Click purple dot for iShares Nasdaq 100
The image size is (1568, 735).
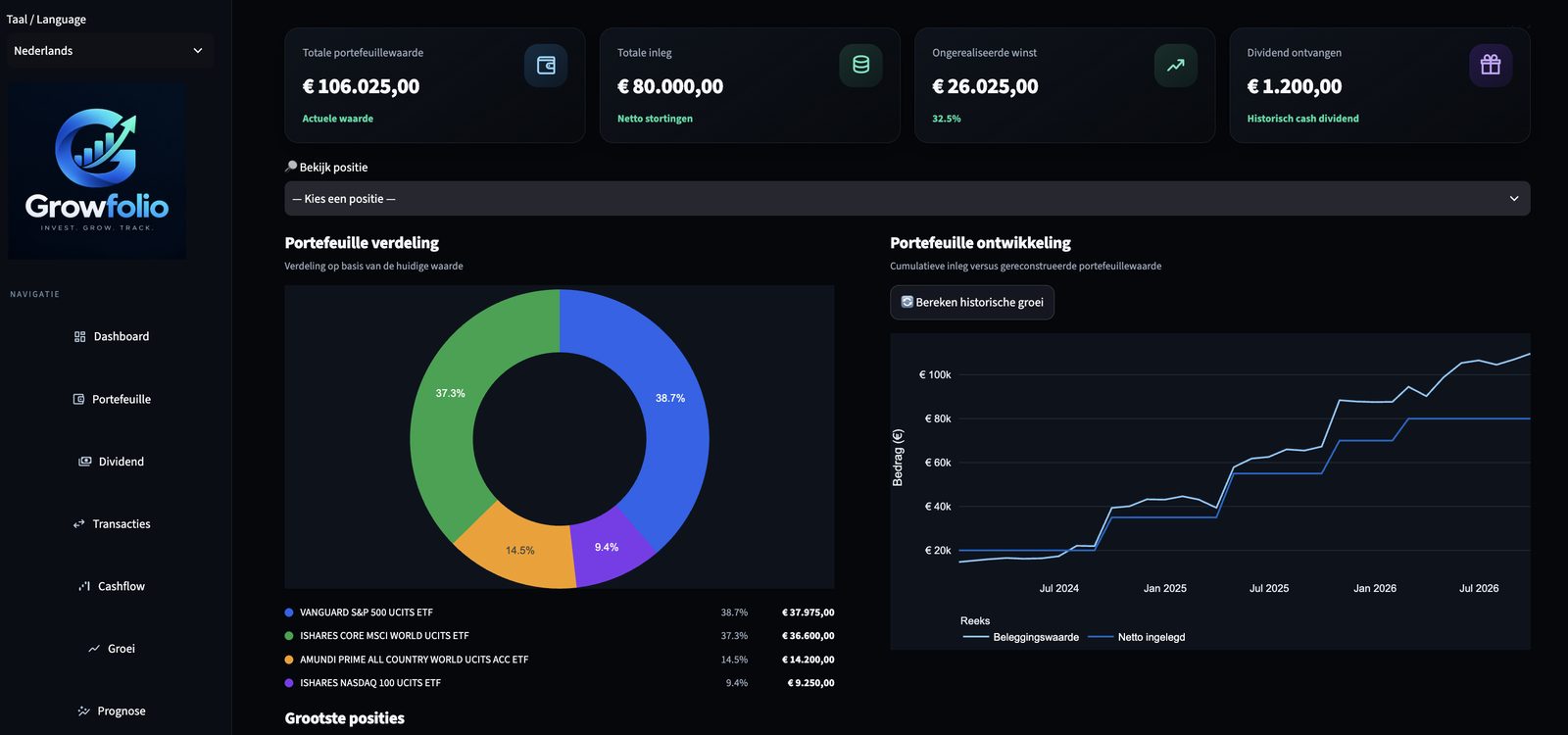click(289, 683)
